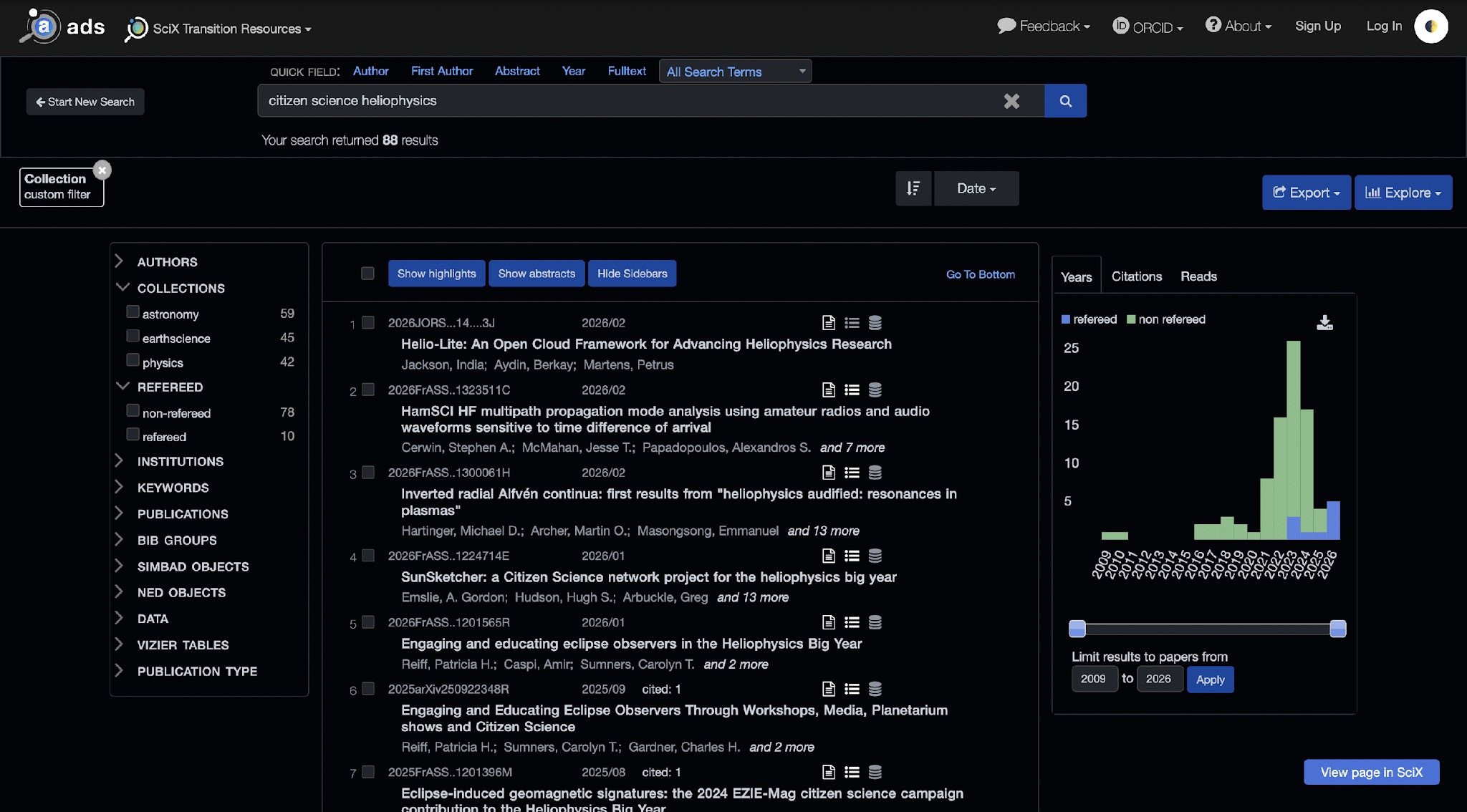Check the astronomy collection filter

[133, 311]
